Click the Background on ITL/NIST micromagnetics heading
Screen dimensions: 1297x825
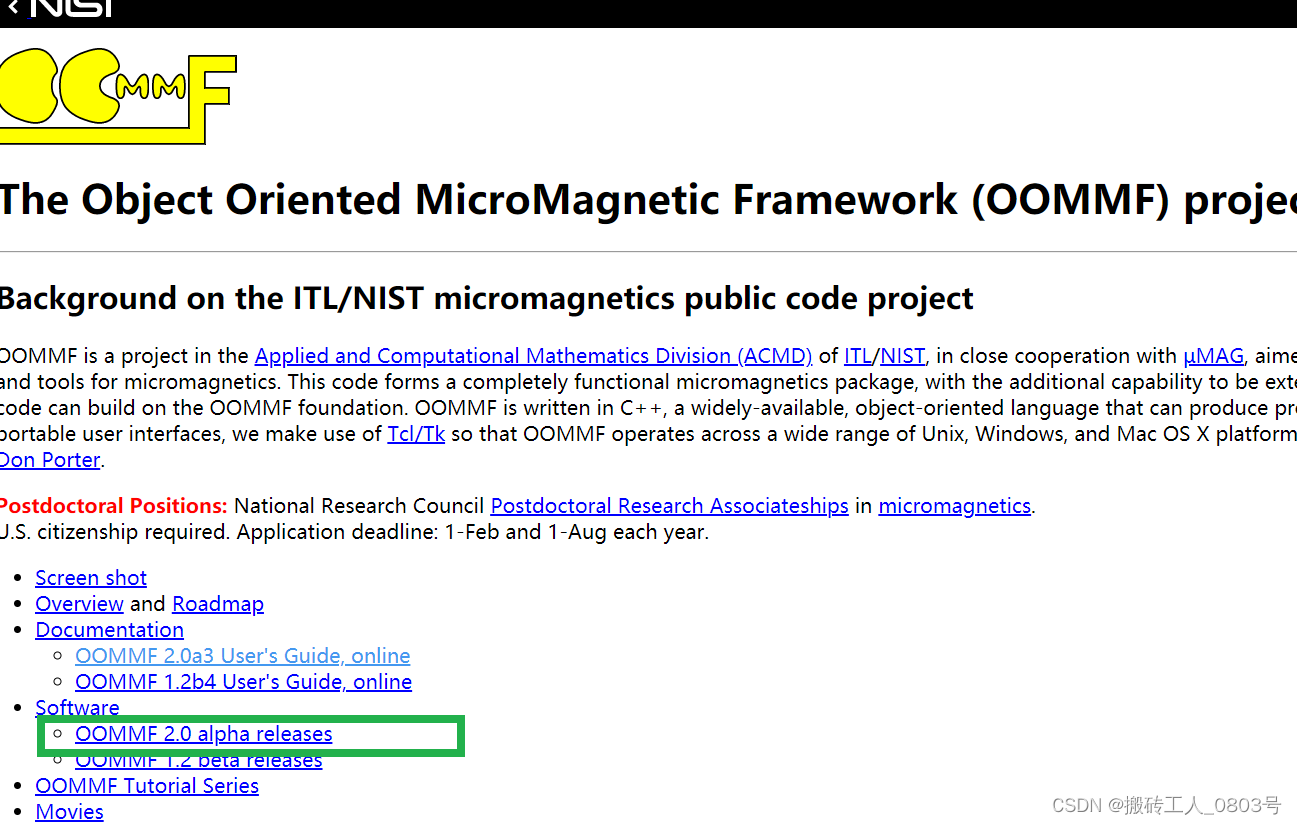click(x=486, y=298)
